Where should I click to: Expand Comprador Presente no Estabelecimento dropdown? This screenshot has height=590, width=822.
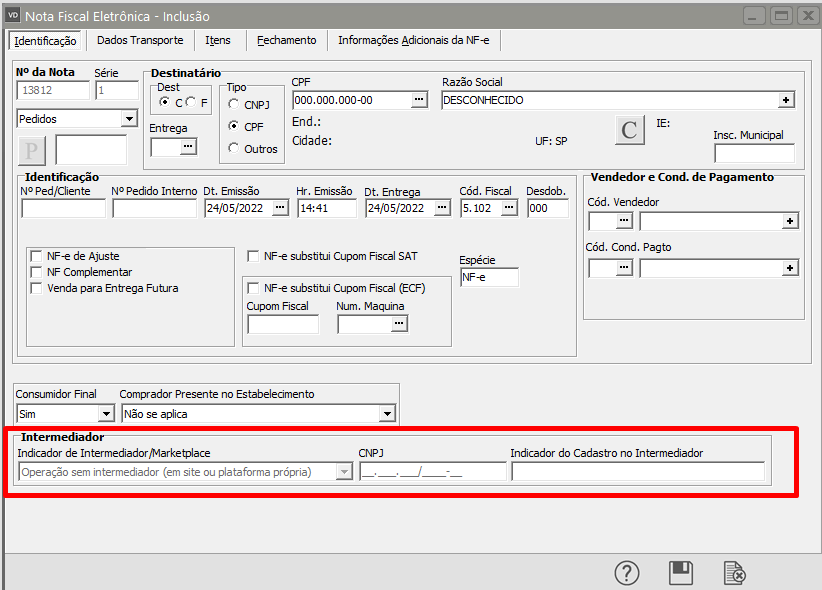387,414
